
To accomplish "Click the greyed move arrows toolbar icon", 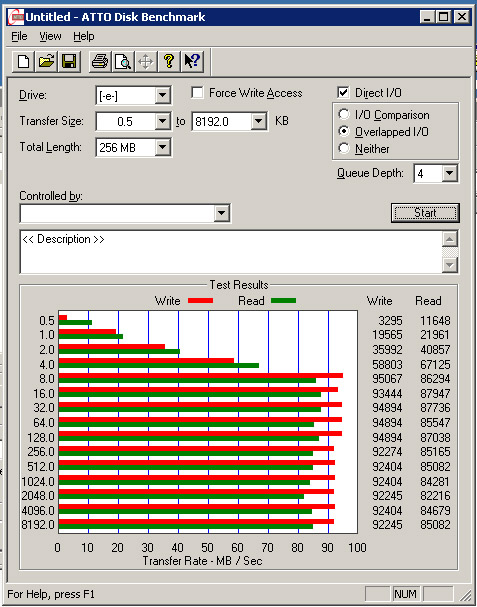I will pyautogui.click(x=146, y=62).
